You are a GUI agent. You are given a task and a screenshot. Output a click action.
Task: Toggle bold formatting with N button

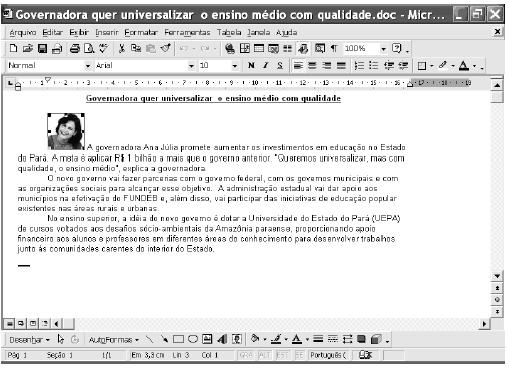[251, 65]
